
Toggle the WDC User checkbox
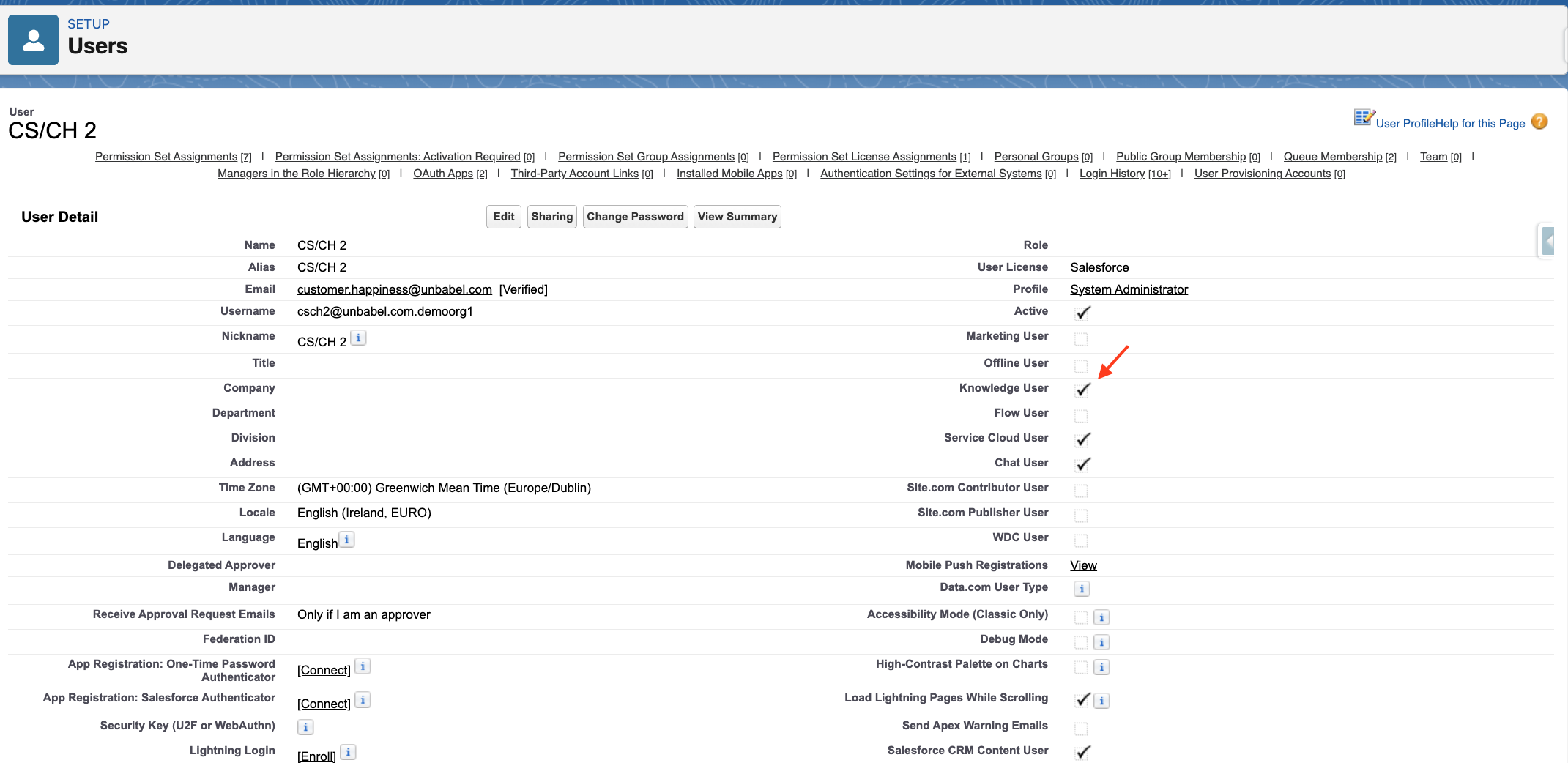[x=1081, y=540]
